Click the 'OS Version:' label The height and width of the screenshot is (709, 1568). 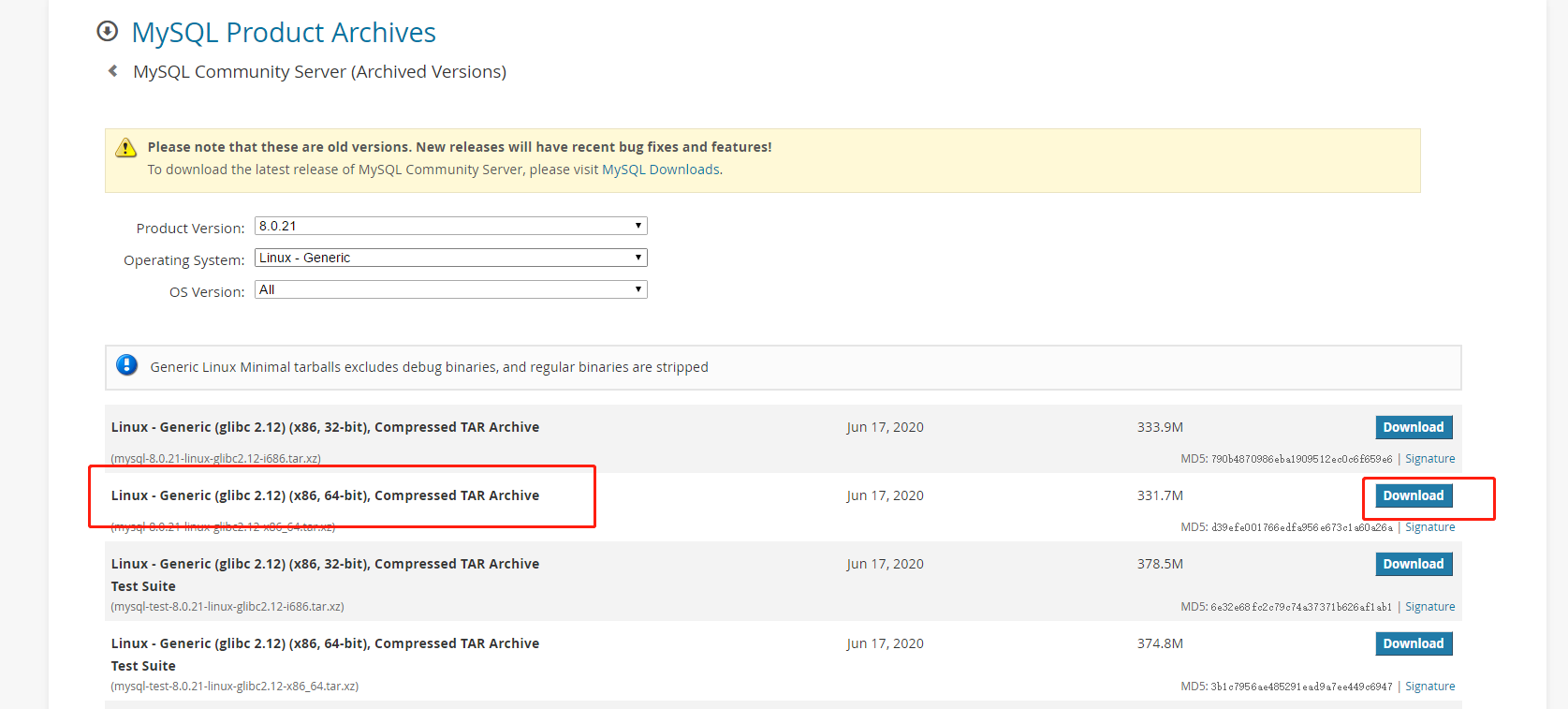tap(207, 292)
